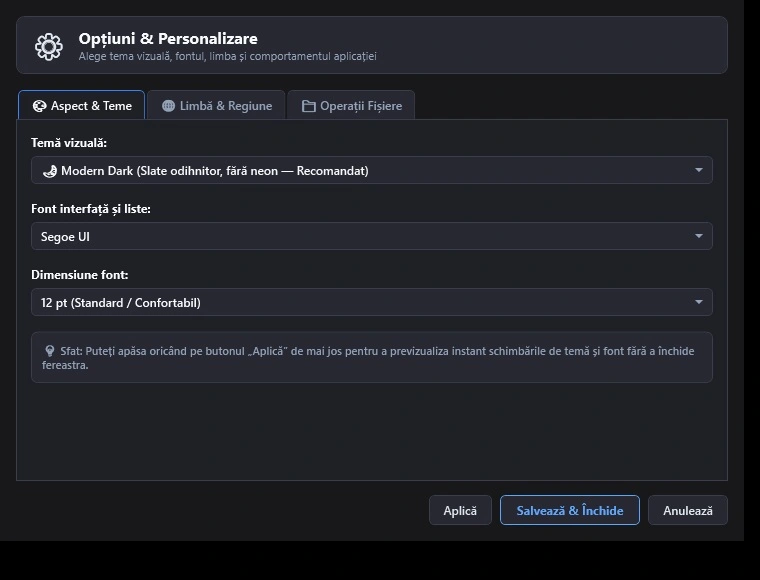Click the Anulează button
The image size is (760, 580).
click(687, 510)
